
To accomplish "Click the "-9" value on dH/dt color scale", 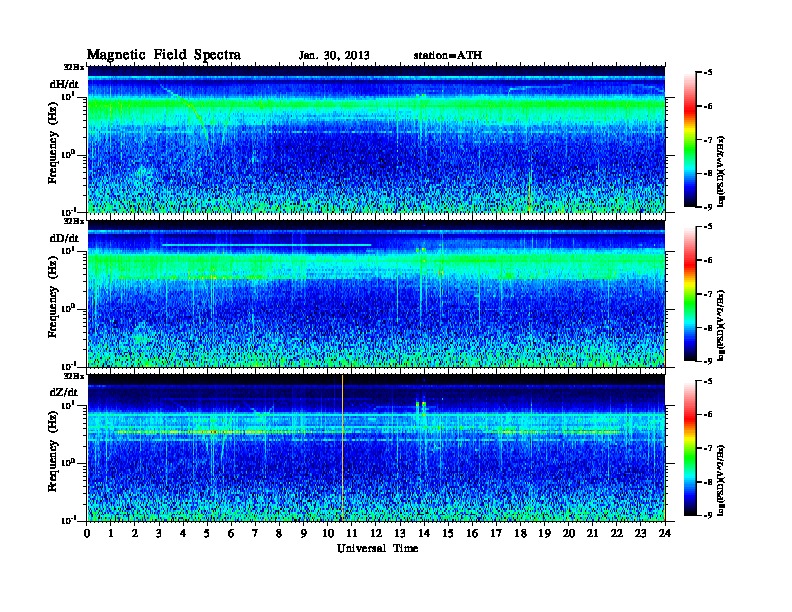I will click(x=708, y=207).
